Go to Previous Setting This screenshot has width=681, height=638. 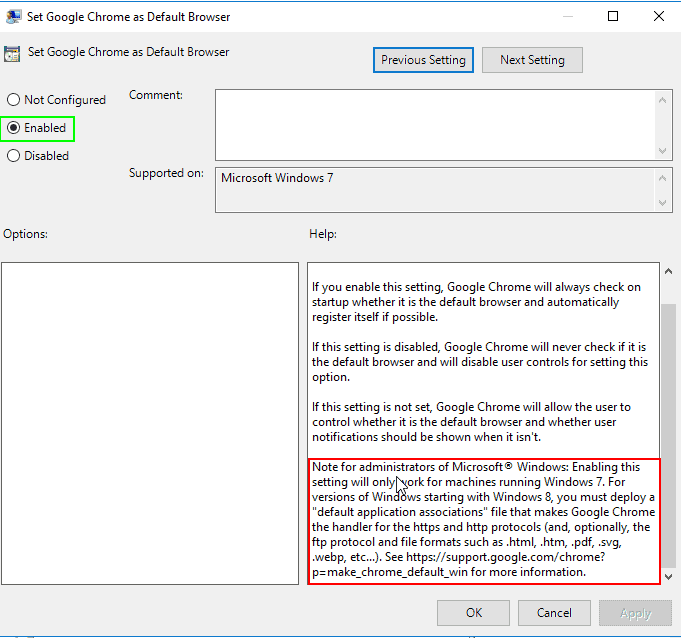click(x=423, y=60)
